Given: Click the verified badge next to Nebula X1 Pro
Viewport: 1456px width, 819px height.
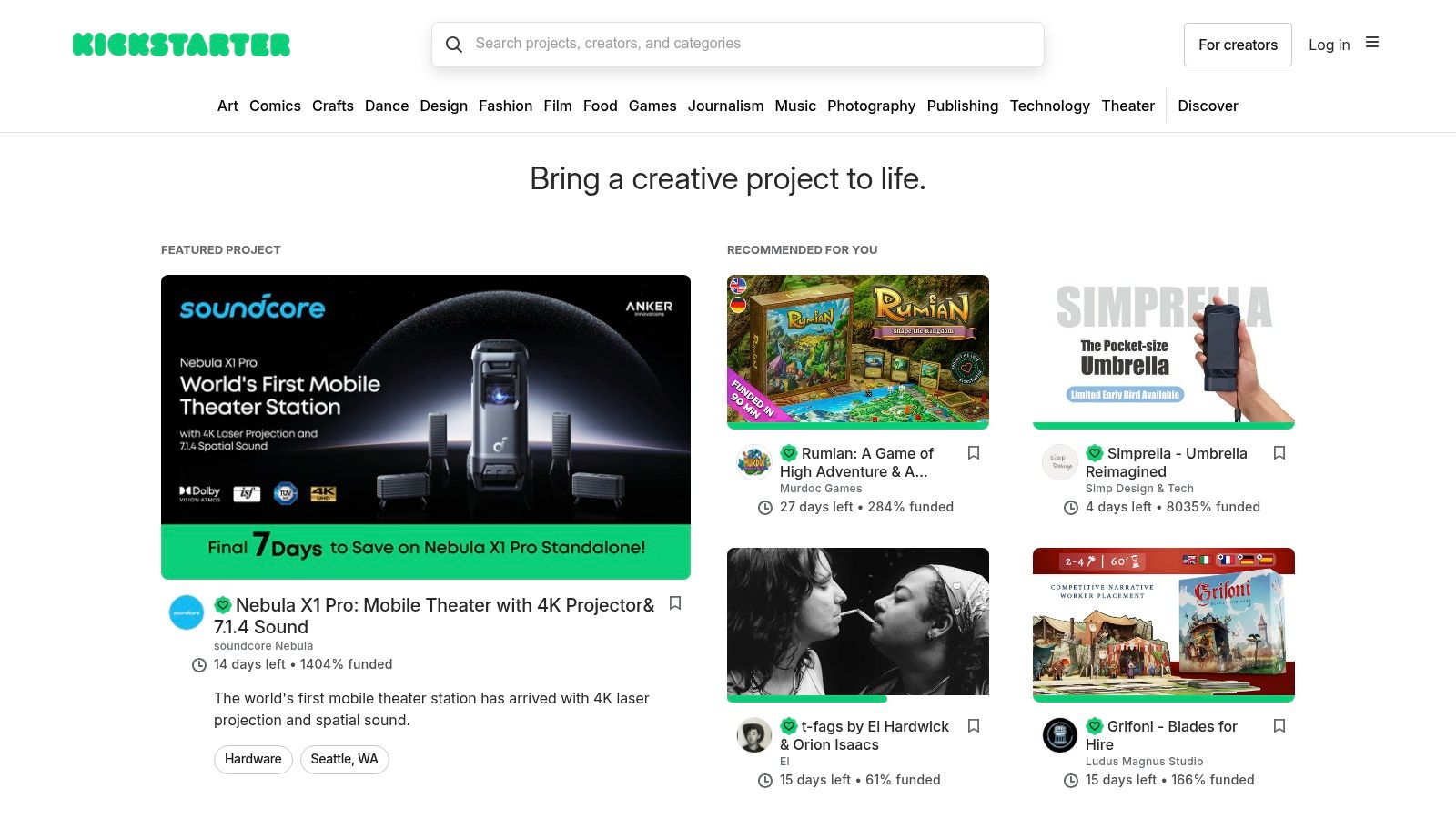Looking at the screenshot, I should click(x=221, y=603).
